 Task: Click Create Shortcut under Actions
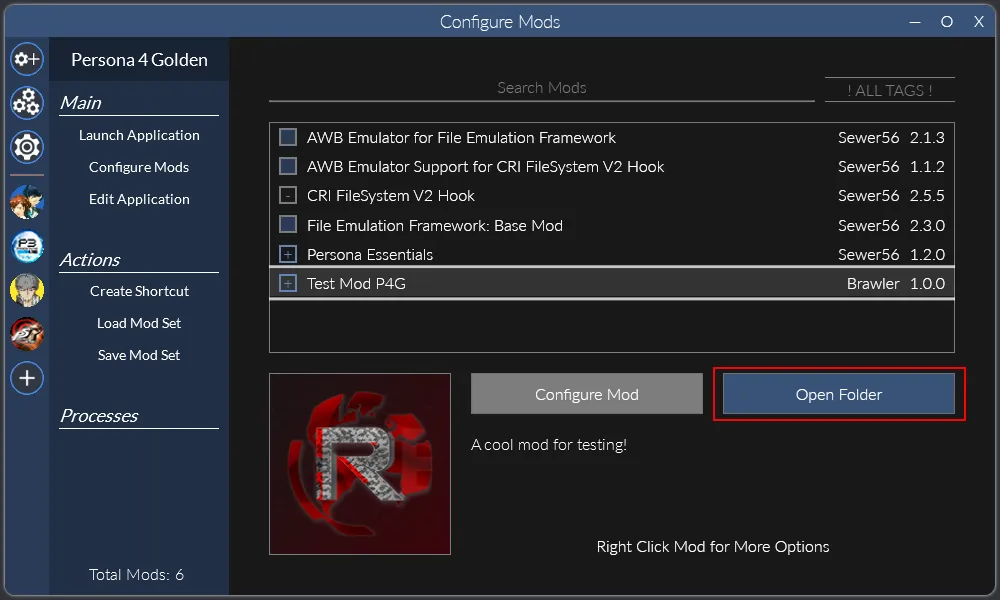click(x=139, y=291)
